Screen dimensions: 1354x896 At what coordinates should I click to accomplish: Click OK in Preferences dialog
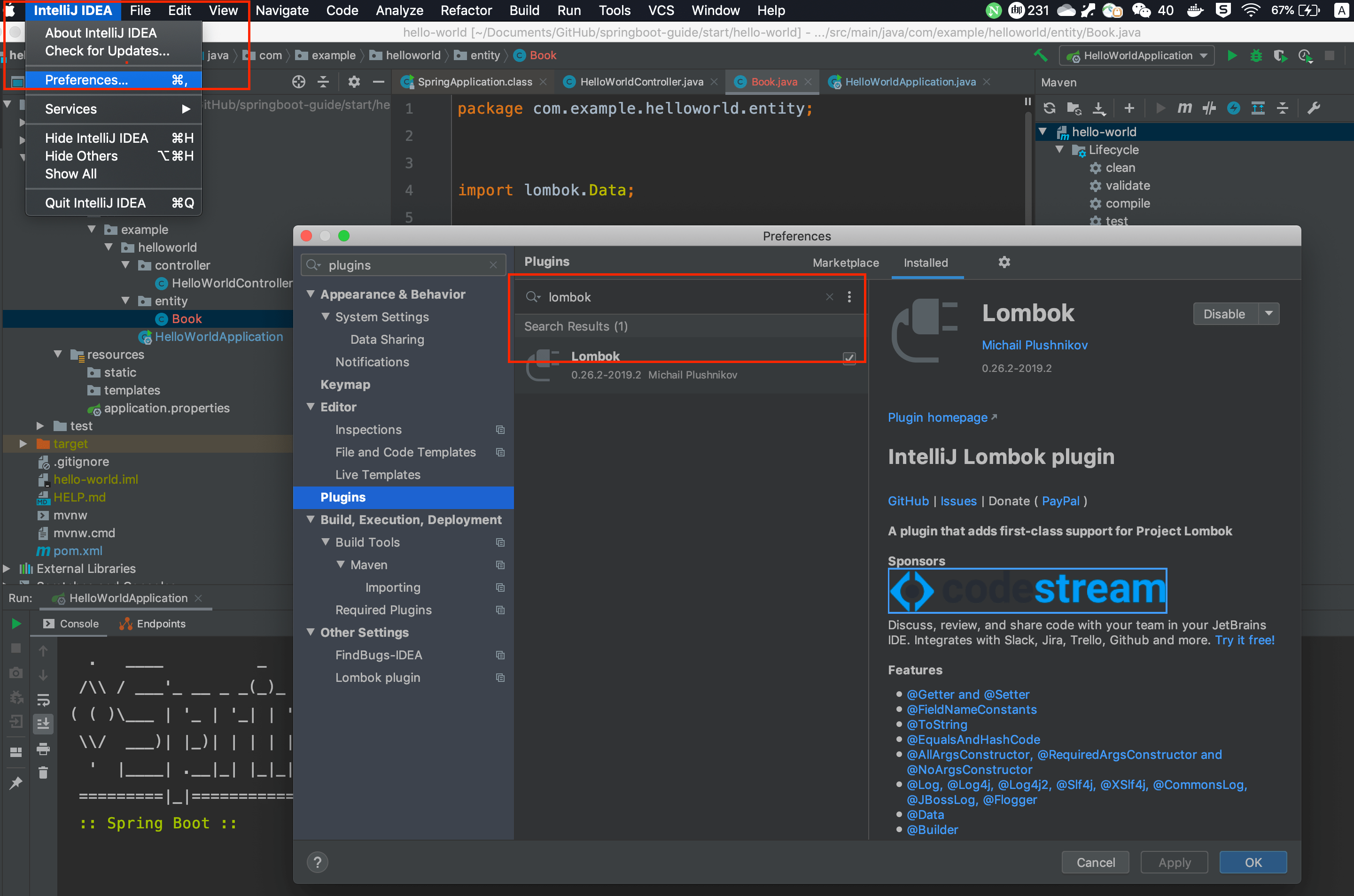pos(1253,862)
